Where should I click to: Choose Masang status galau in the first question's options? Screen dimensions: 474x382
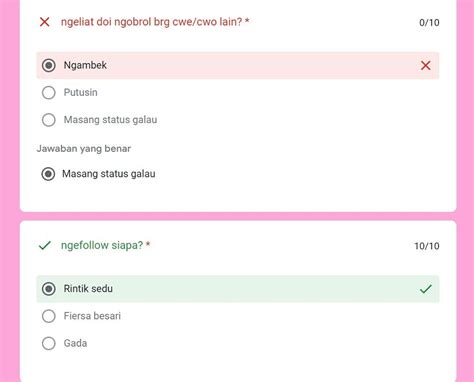tap(49, 120)
